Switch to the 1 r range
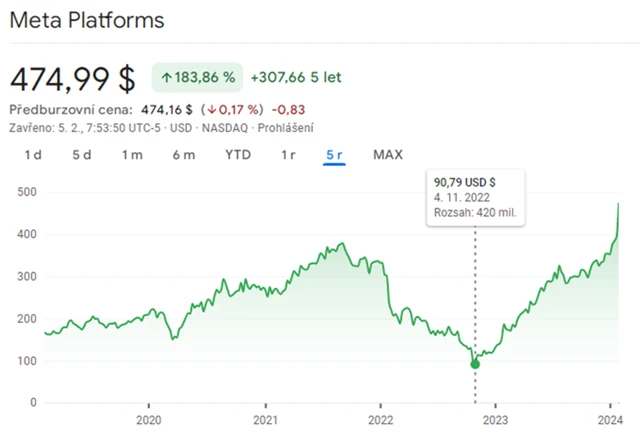Screen dimensions: 640x440 tap(288, 155)
